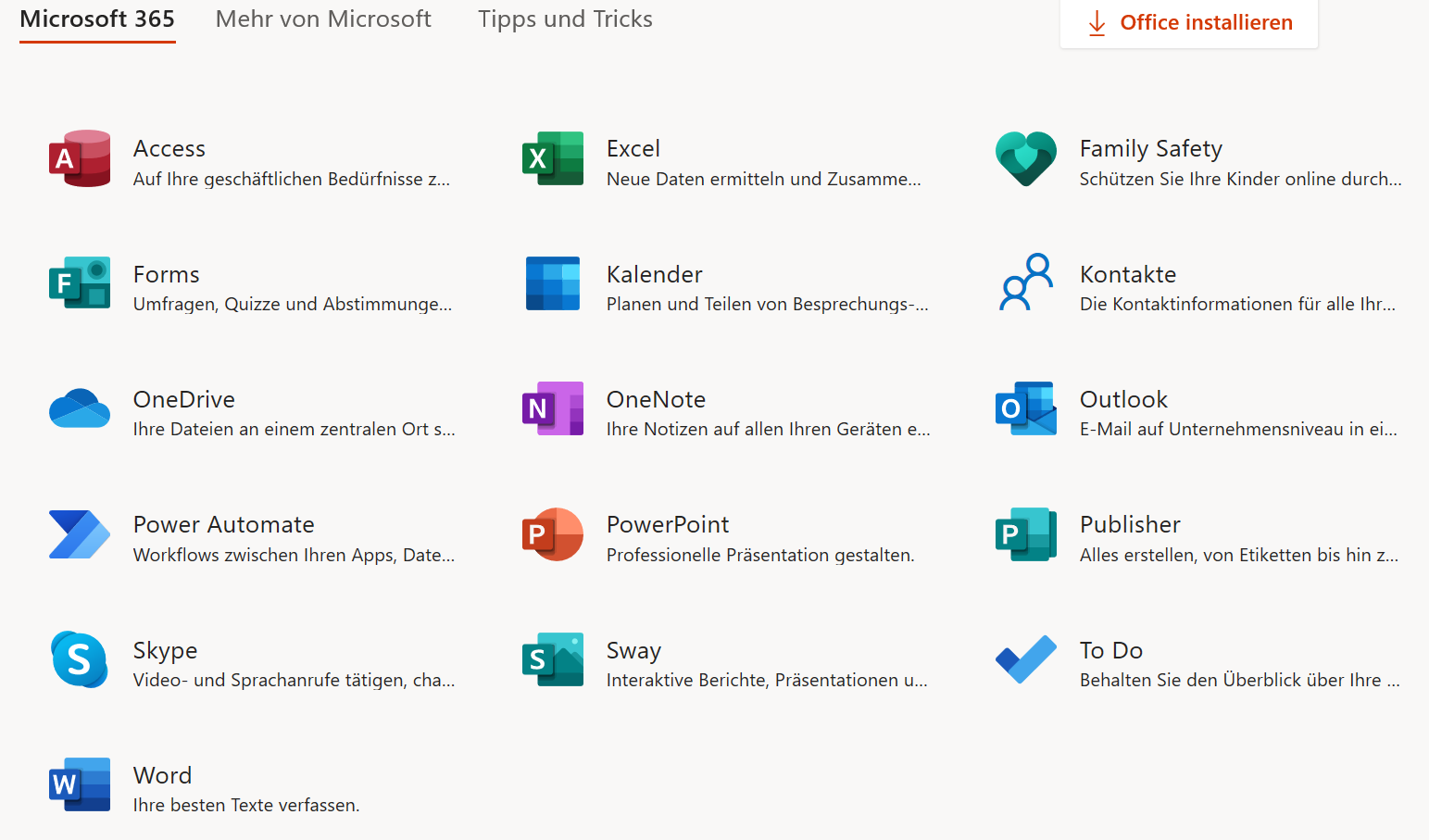Click the PowerPoint title link
The height and width of the screenshot is (840, 1429).
click(x=668, y=525)
